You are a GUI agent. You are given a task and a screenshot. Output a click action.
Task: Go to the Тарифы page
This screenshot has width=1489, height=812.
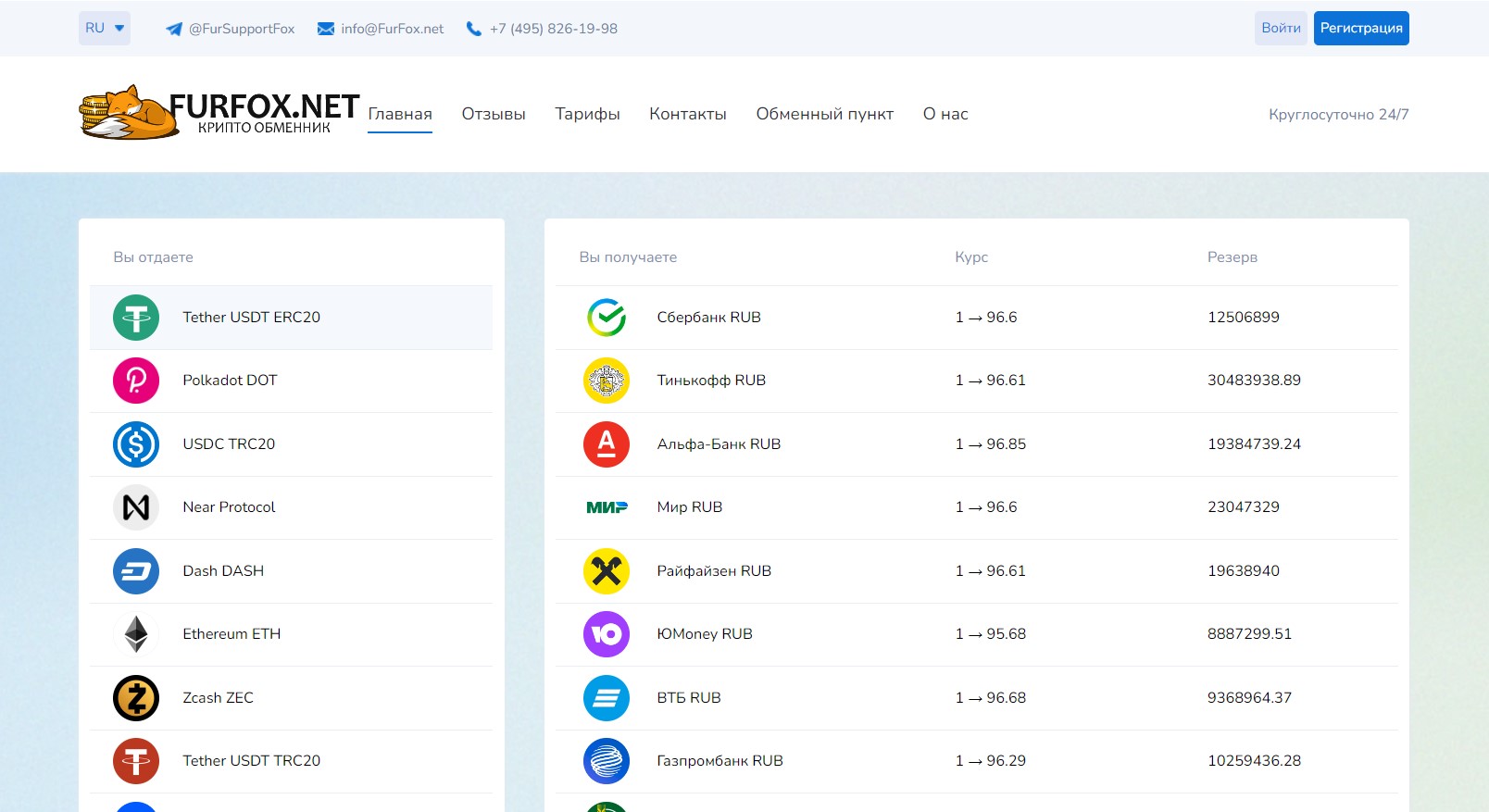click(x=587, y=114)
